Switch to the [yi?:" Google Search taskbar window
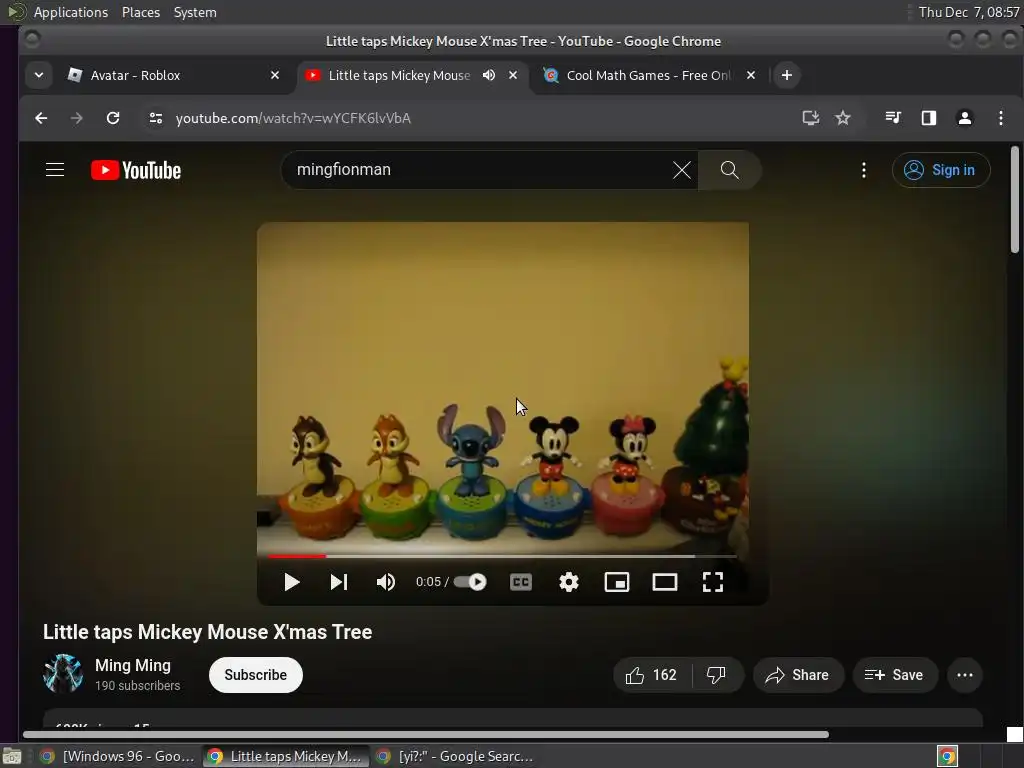The image size is (1024, 768). pyautogui.click(x=455, y=756)
